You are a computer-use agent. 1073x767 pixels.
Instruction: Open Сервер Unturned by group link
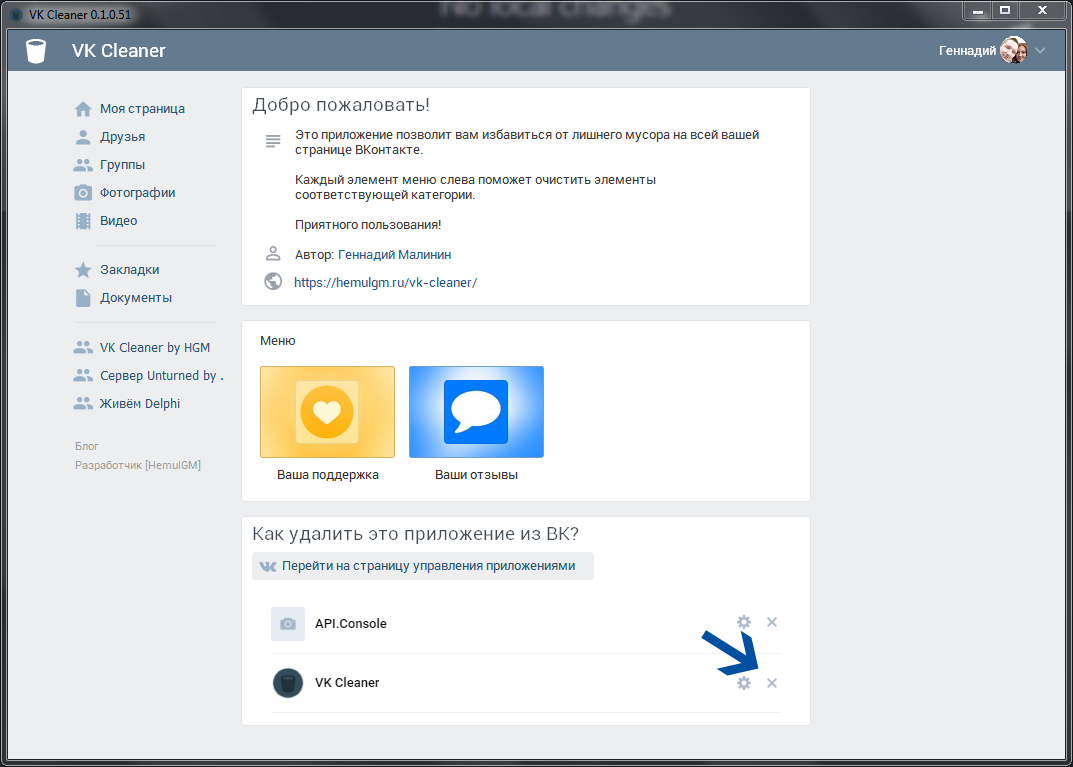pos(161,376)
